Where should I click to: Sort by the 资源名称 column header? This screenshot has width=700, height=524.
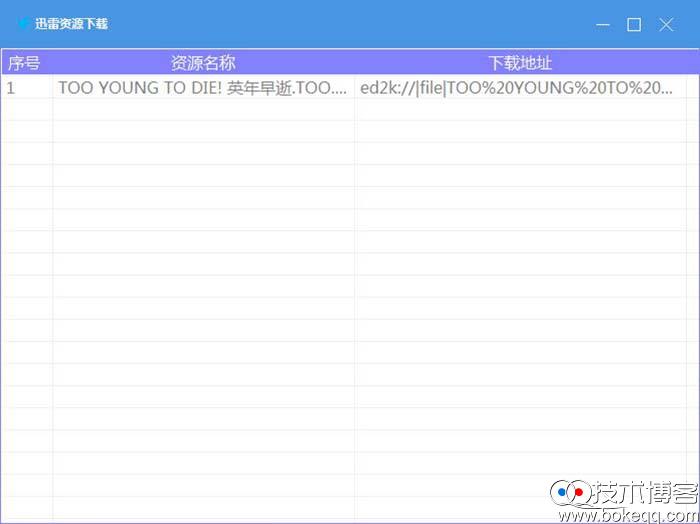pyautogui.click(x=203, y=63)
